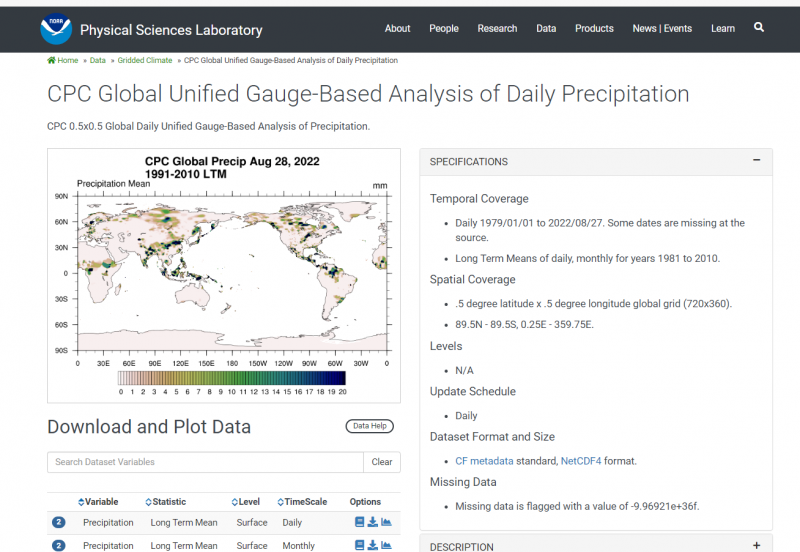This screenshot has height=552, width=800.
Task: Click the download icon for Daily row
Action: 373,522
